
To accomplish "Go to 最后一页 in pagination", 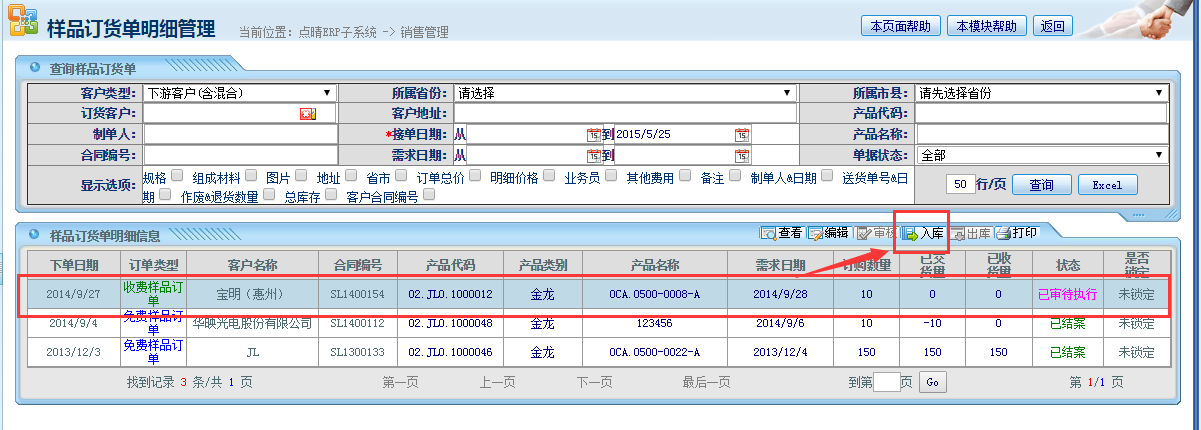I will tap(706, 382).
